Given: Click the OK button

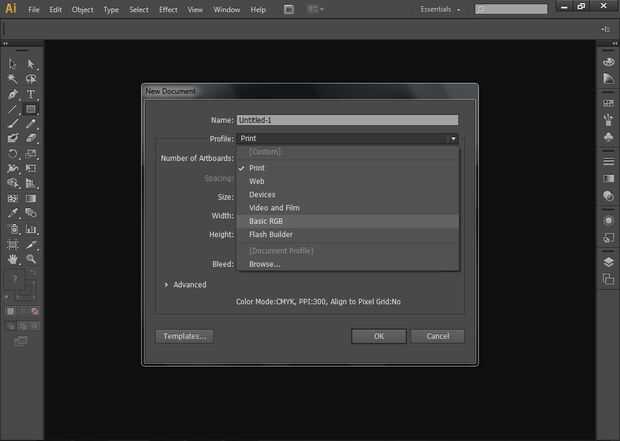Looking at the screenshot, I should click(379, 337).
